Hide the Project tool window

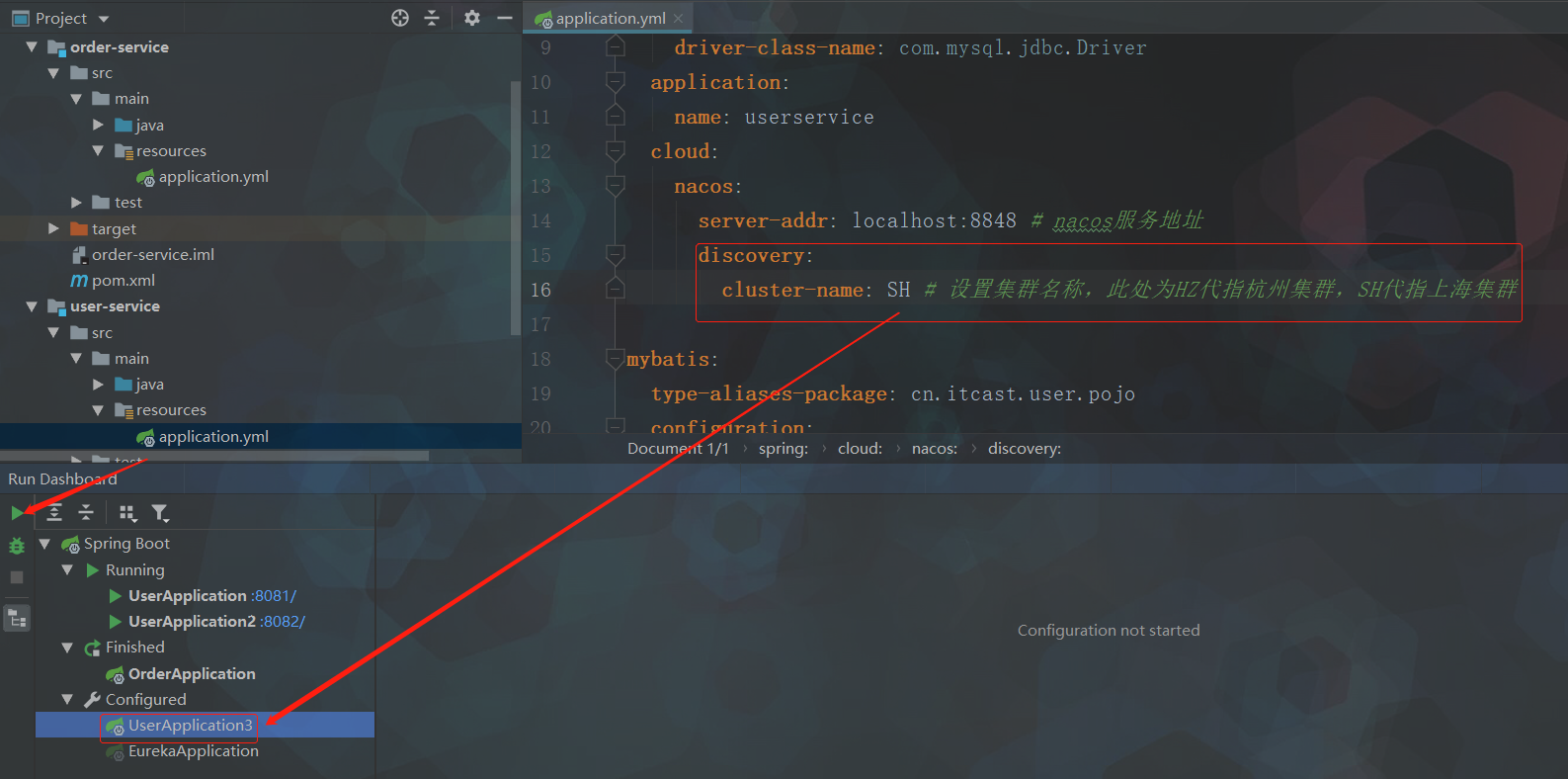click(x=505, y=18)
